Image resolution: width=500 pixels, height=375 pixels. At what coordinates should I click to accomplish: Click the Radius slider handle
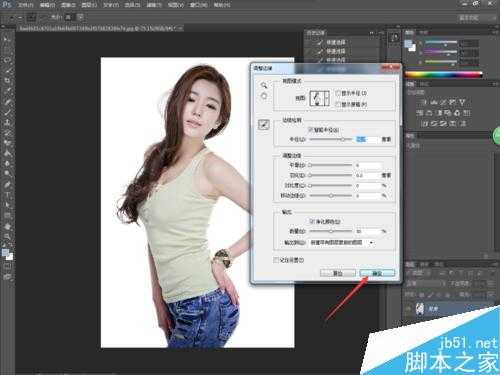pyautogui.click(x=342, y=139)
